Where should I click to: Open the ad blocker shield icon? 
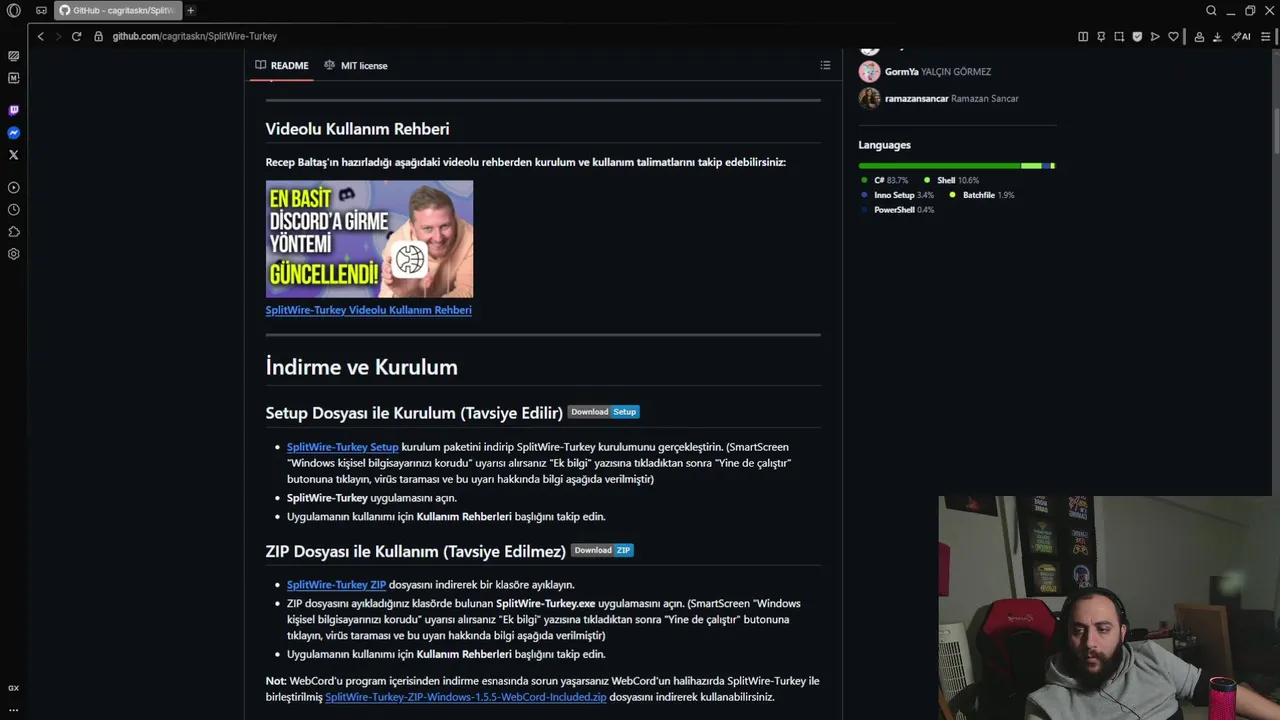(1137, 36)
